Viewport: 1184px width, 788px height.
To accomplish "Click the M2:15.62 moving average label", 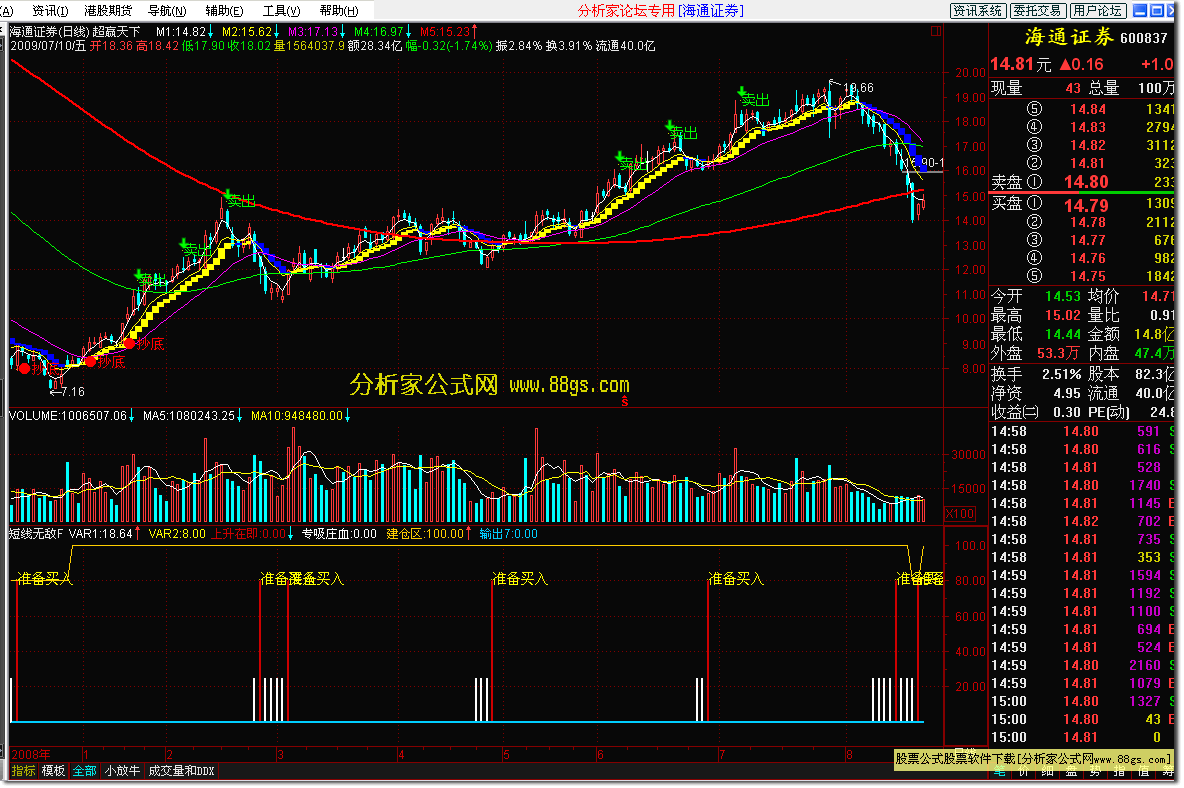I will 247,32.
